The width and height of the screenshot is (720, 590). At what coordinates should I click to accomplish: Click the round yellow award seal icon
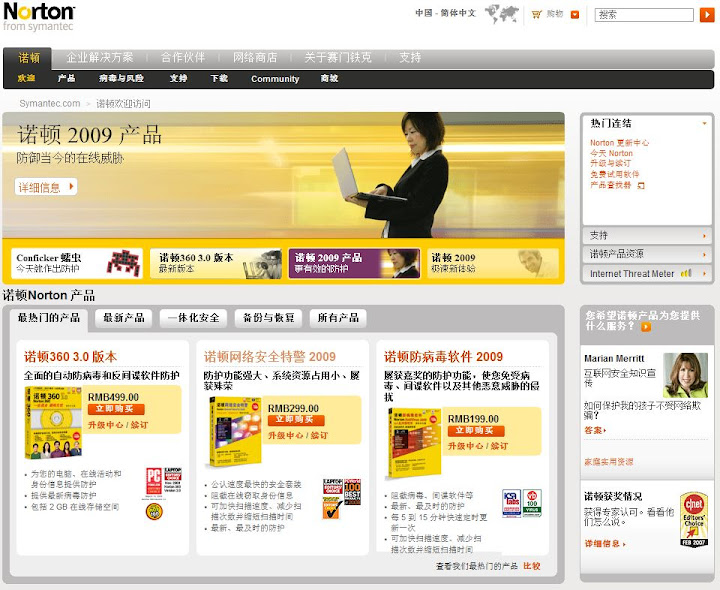click(x=154, y=511)
